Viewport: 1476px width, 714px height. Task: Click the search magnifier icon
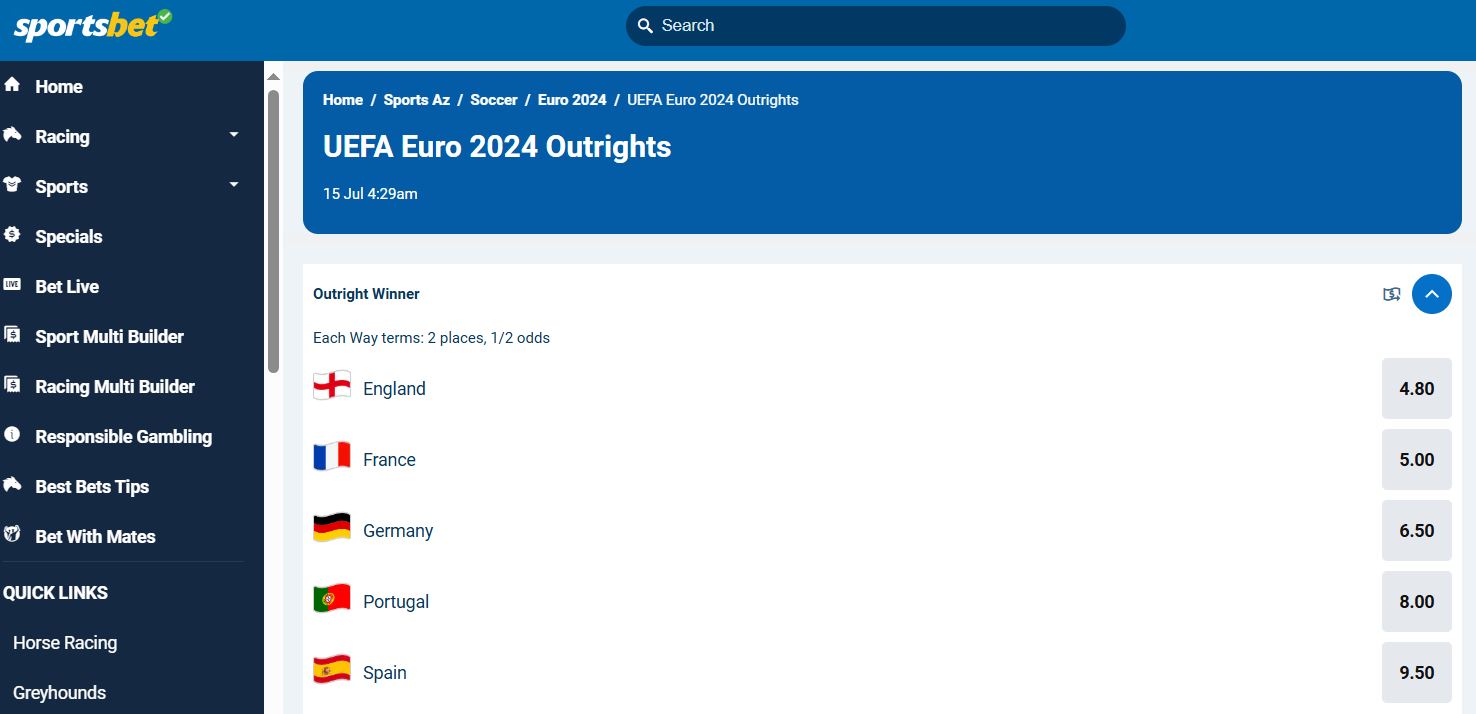coord(645,26)
